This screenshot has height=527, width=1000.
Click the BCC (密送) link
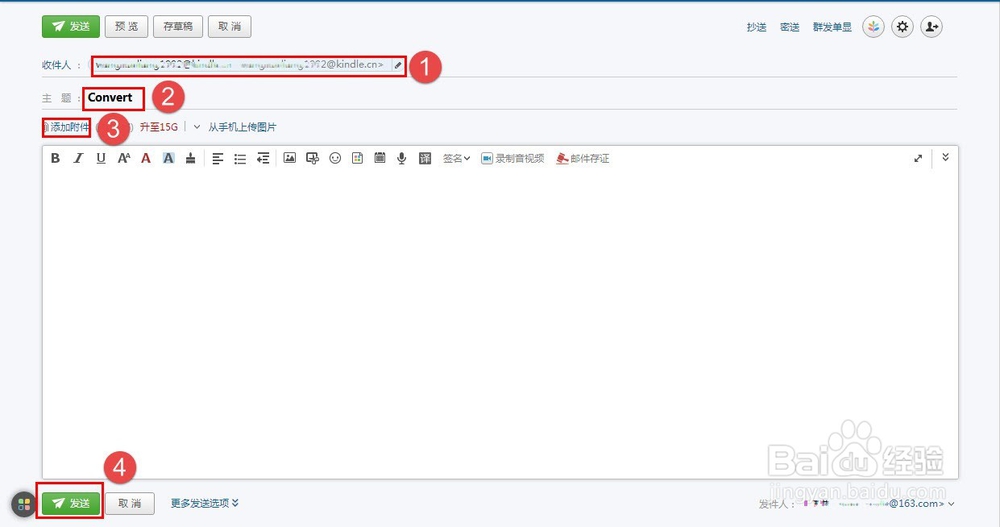coord(790,27)
